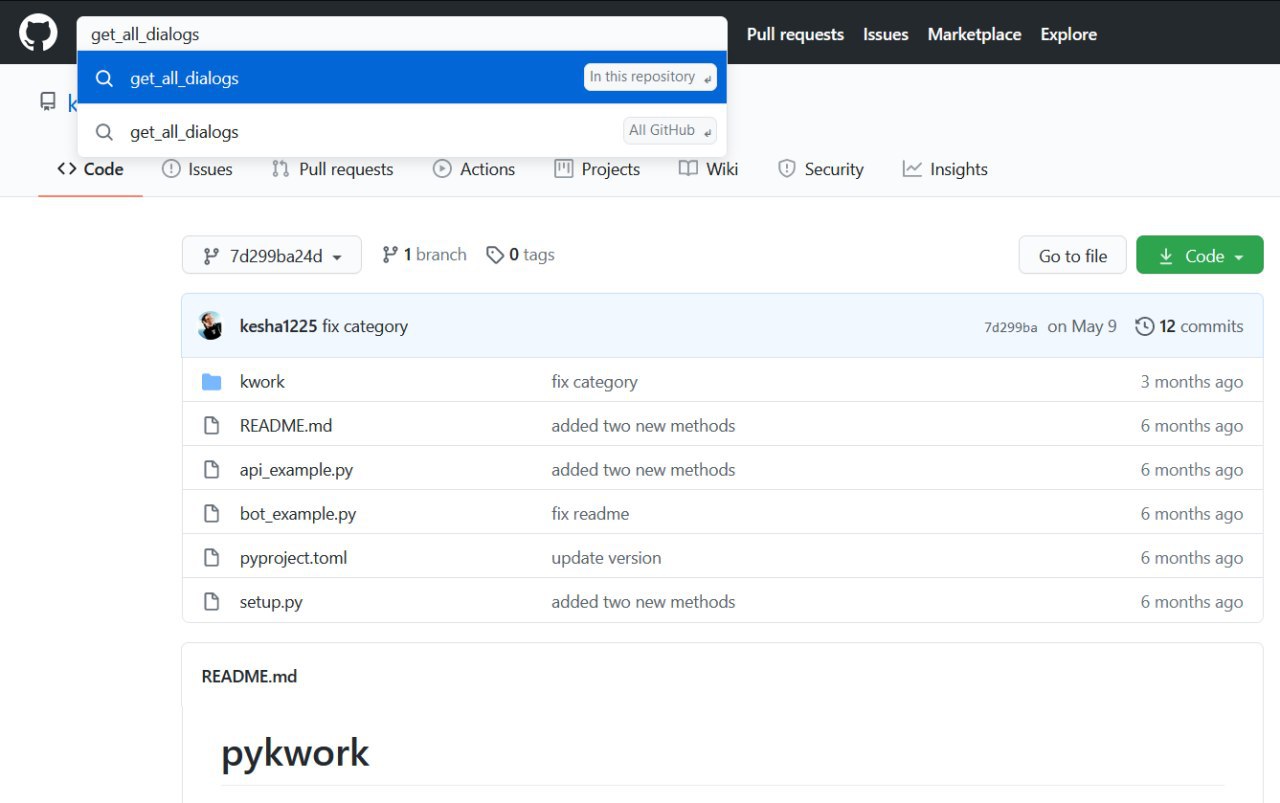The width and height of the screenshot is (1280, 803).
Task: Open commit hash 7d299ba
Action: coord(1011,327)
